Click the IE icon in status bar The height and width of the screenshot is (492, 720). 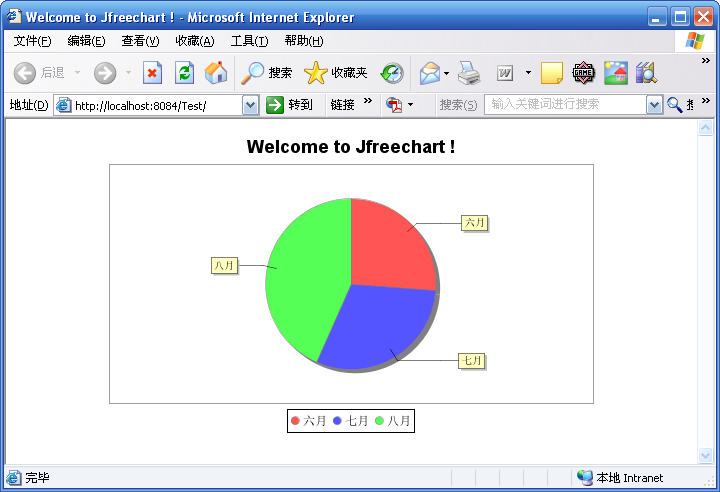pyautogui.click(x=13, y=478)
